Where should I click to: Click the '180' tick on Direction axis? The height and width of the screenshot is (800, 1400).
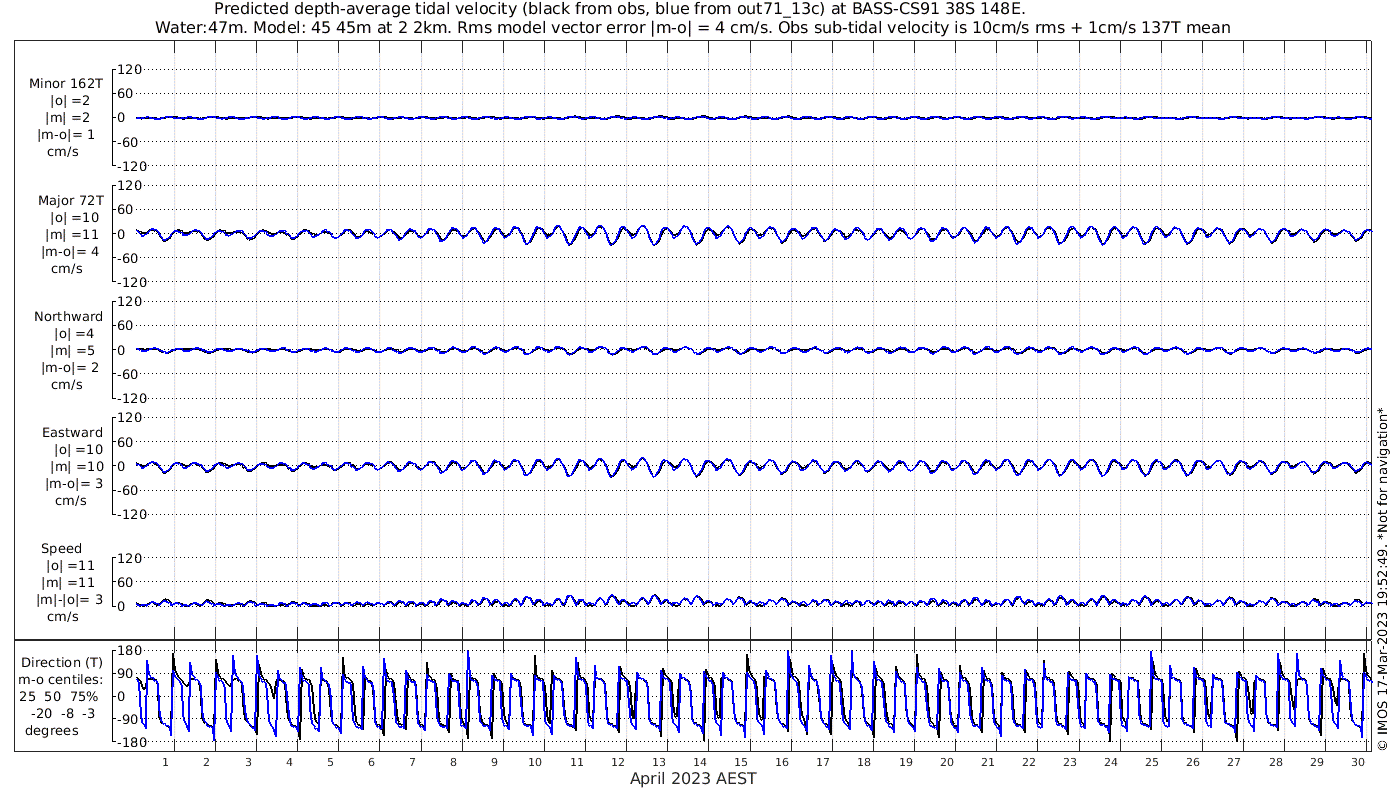click(x=129, y=651)
